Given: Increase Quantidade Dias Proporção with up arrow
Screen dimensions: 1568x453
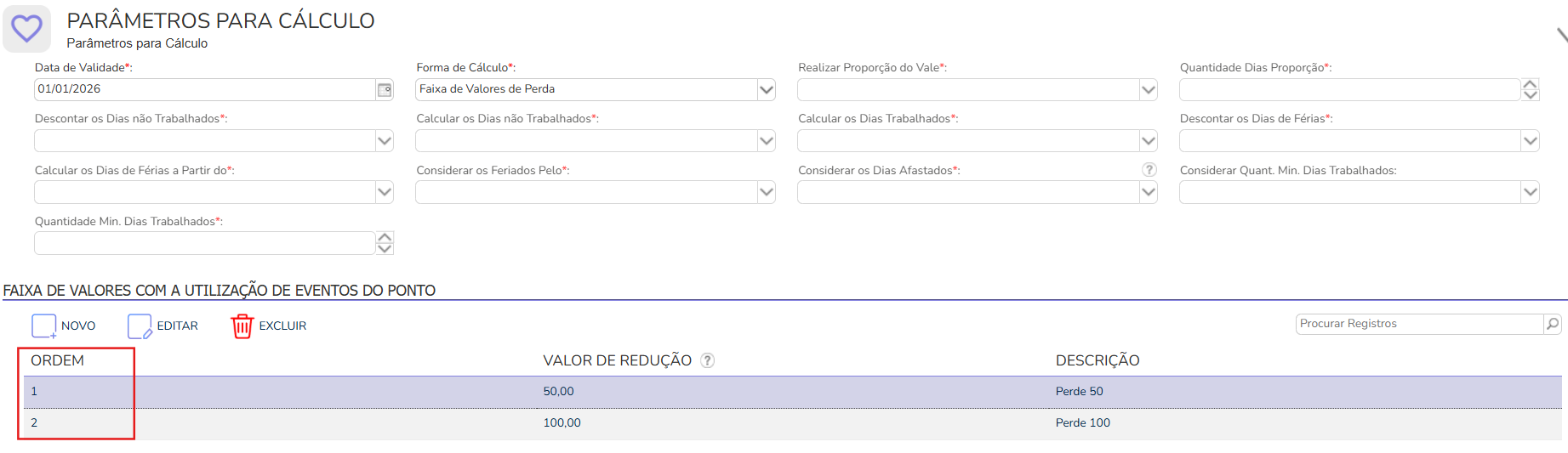Looking at the screenshot, I should [1531, 84].
